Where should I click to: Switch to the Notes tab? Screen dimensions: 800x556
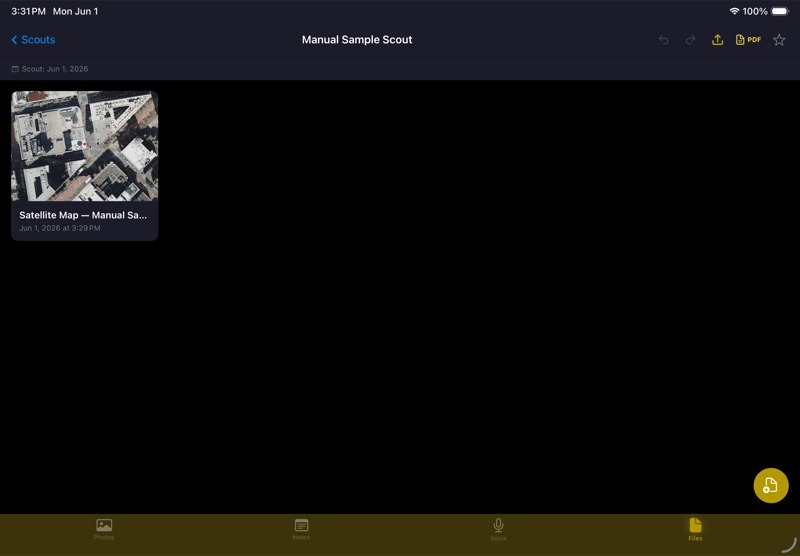point(301,529)
